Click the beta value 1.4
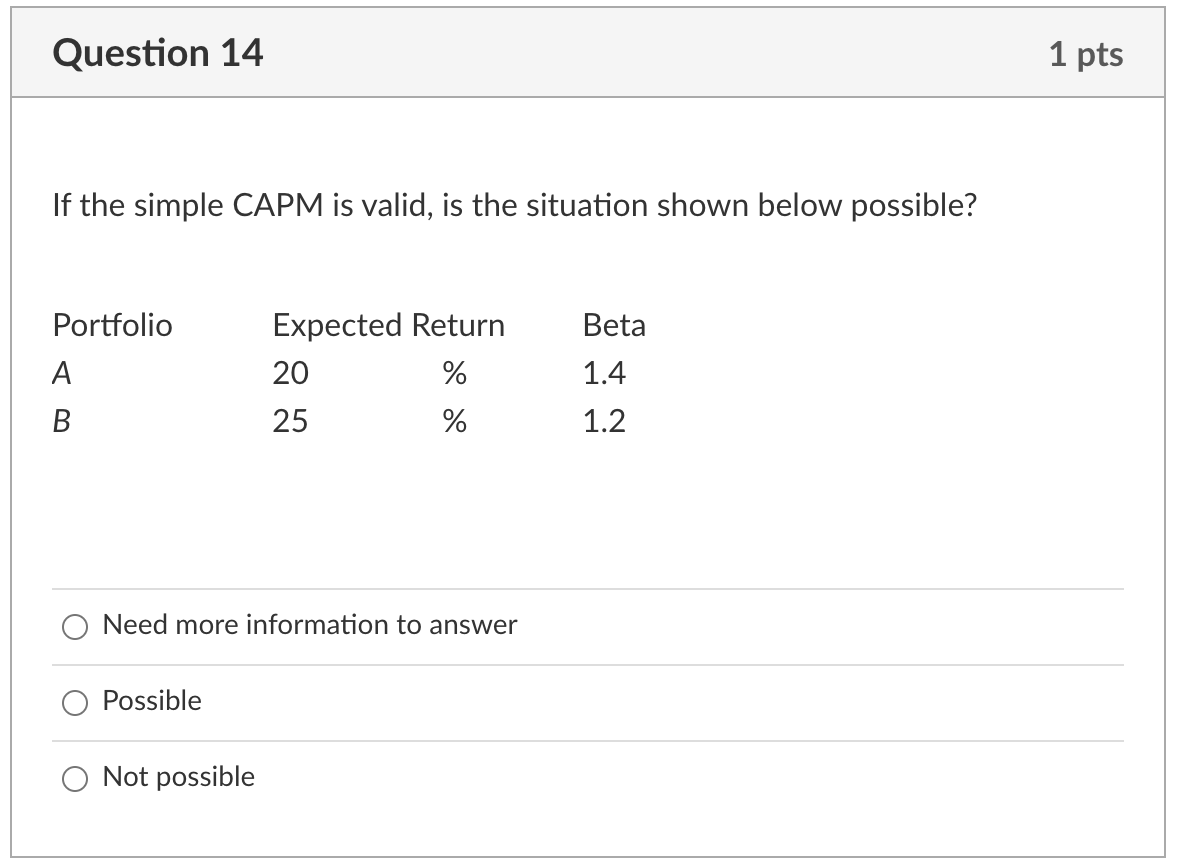Screen dimensions: 1178x860 click(605, 373)
